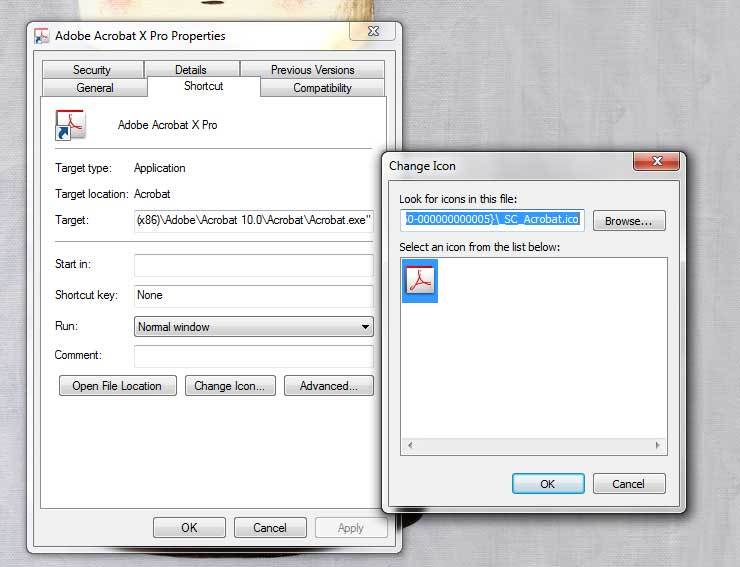This screenshot has height=567, width=740.
Task: Click the Target location value Acrobat
Action: [152, 194]
